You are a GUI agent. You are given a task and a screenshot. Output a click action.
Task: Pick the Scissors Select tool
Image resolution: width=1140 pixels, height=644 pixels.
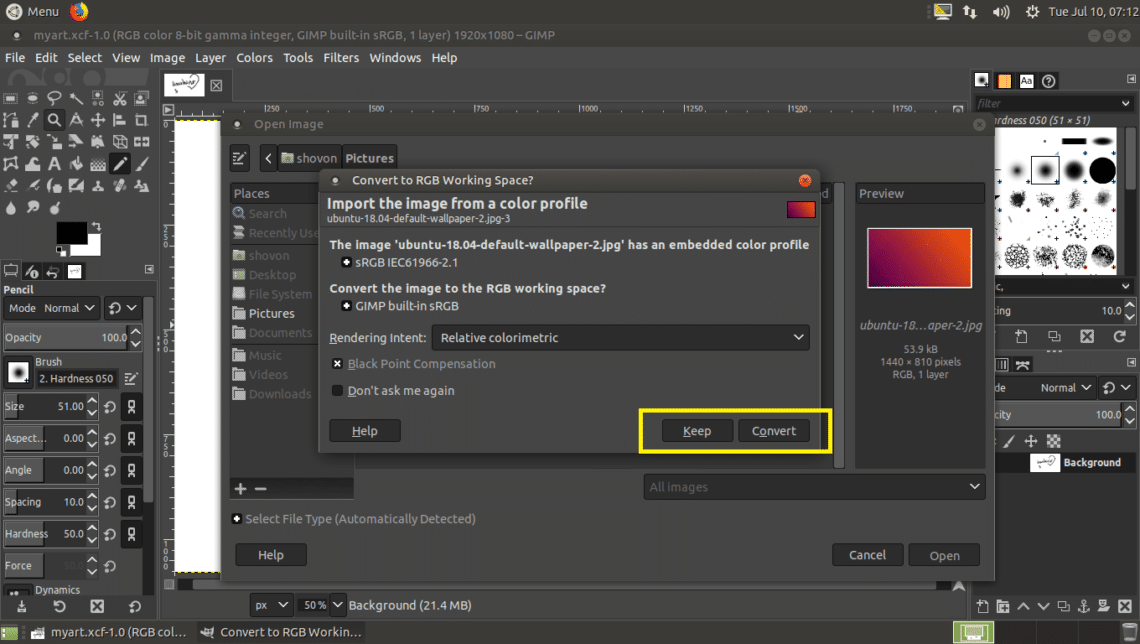click(x=120, y=98)
